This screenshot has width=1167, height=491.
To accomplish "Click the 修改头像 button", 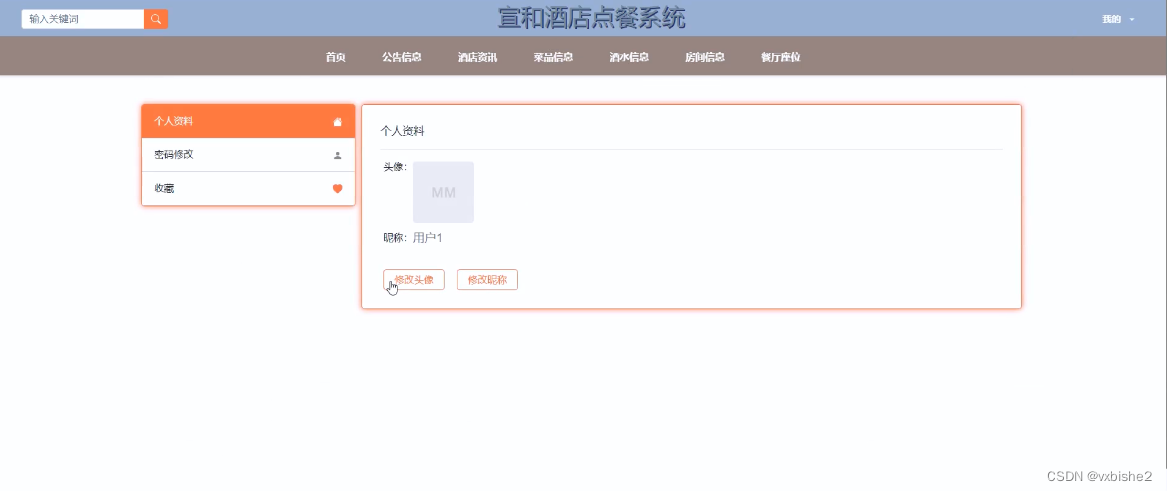I will (x=414, y=280).
